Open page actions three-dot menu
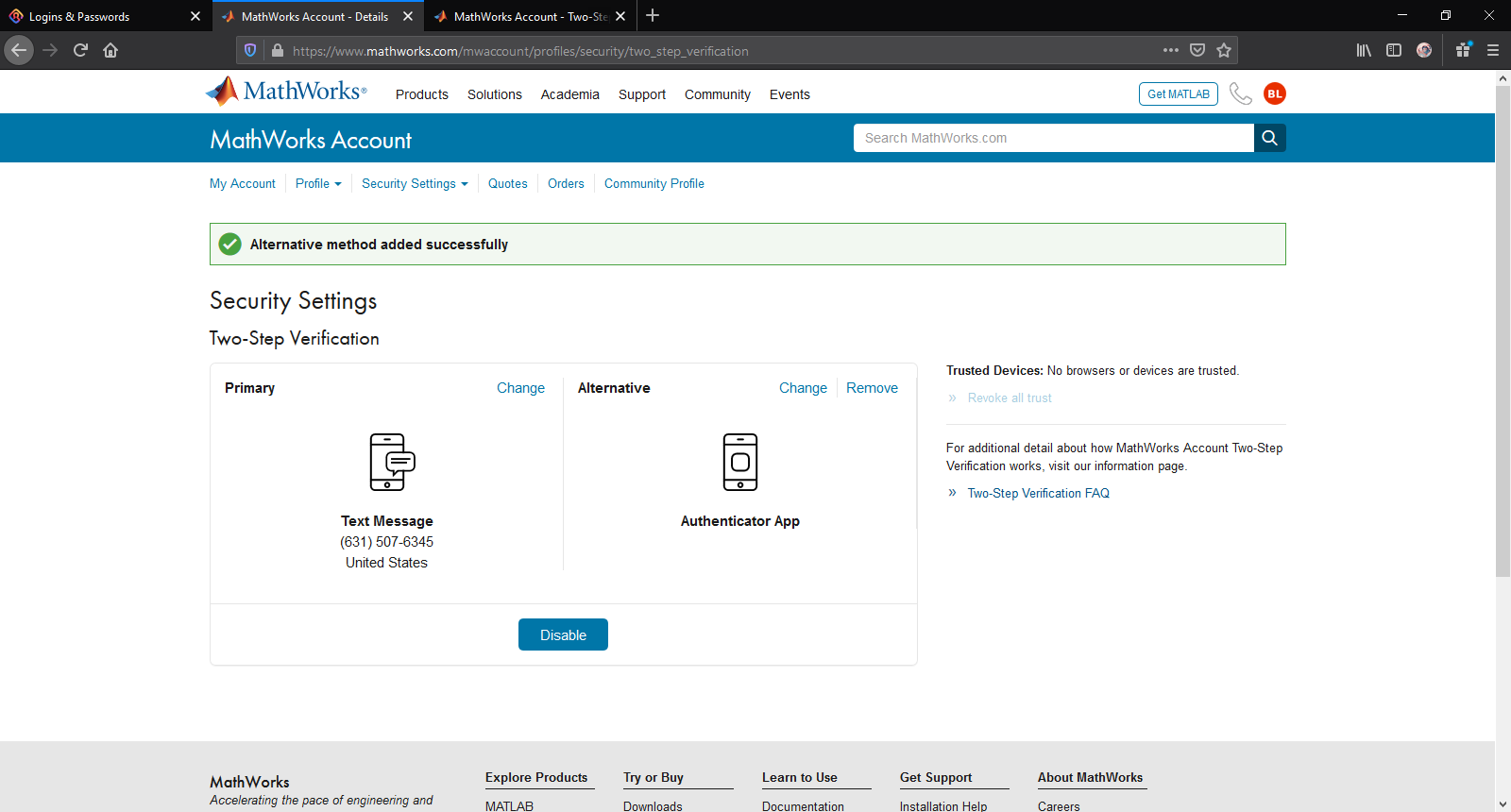Screen dimensions: 1511x812 click(1171, 50)
